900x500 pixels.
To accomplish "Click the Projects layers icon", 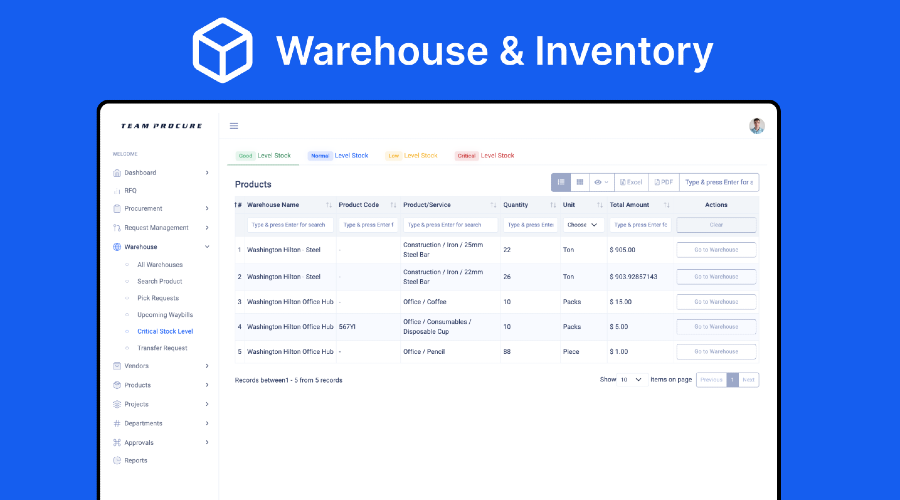I will point(117,404).
